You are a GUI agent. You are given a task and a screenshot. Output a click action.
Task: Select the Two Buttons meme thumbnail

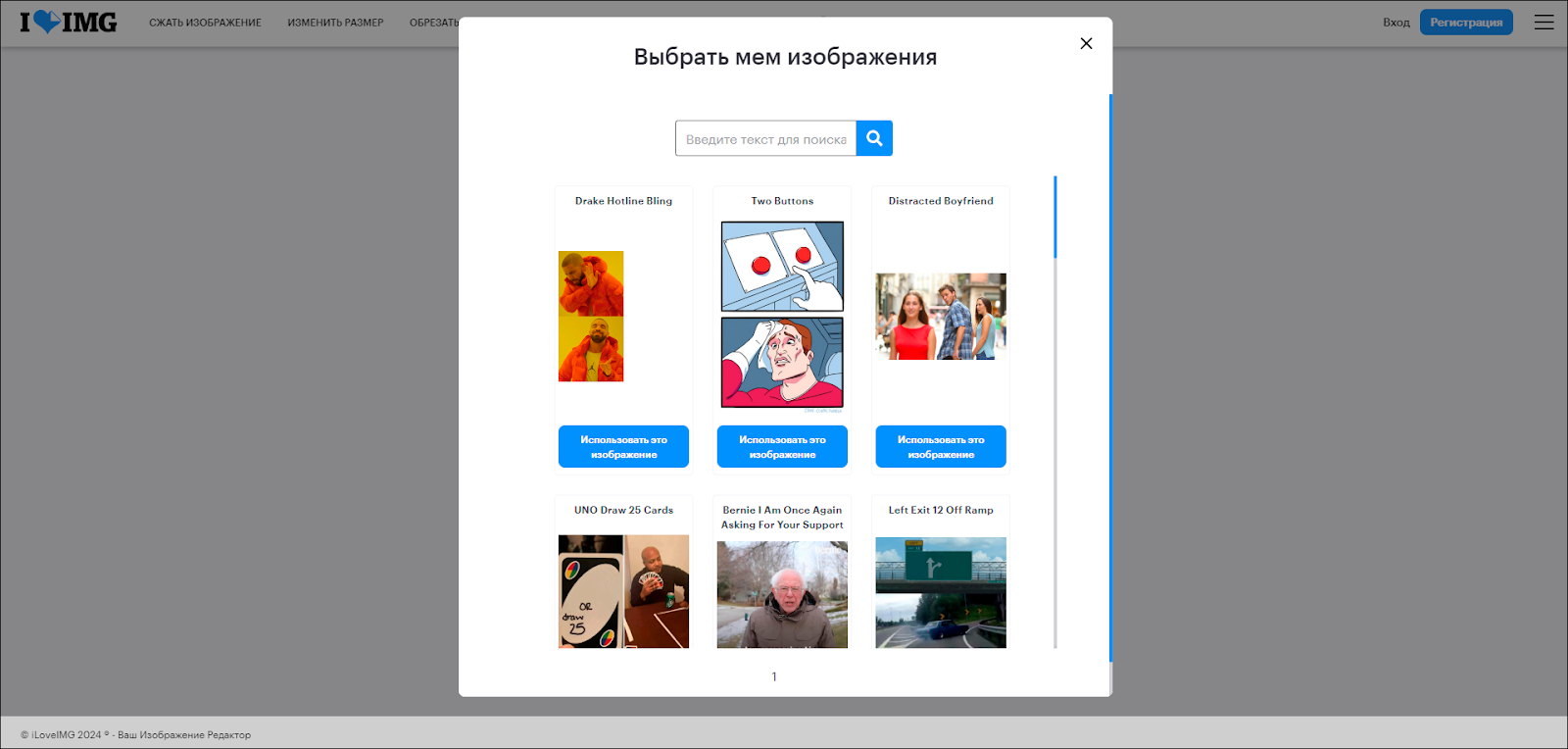782,314
